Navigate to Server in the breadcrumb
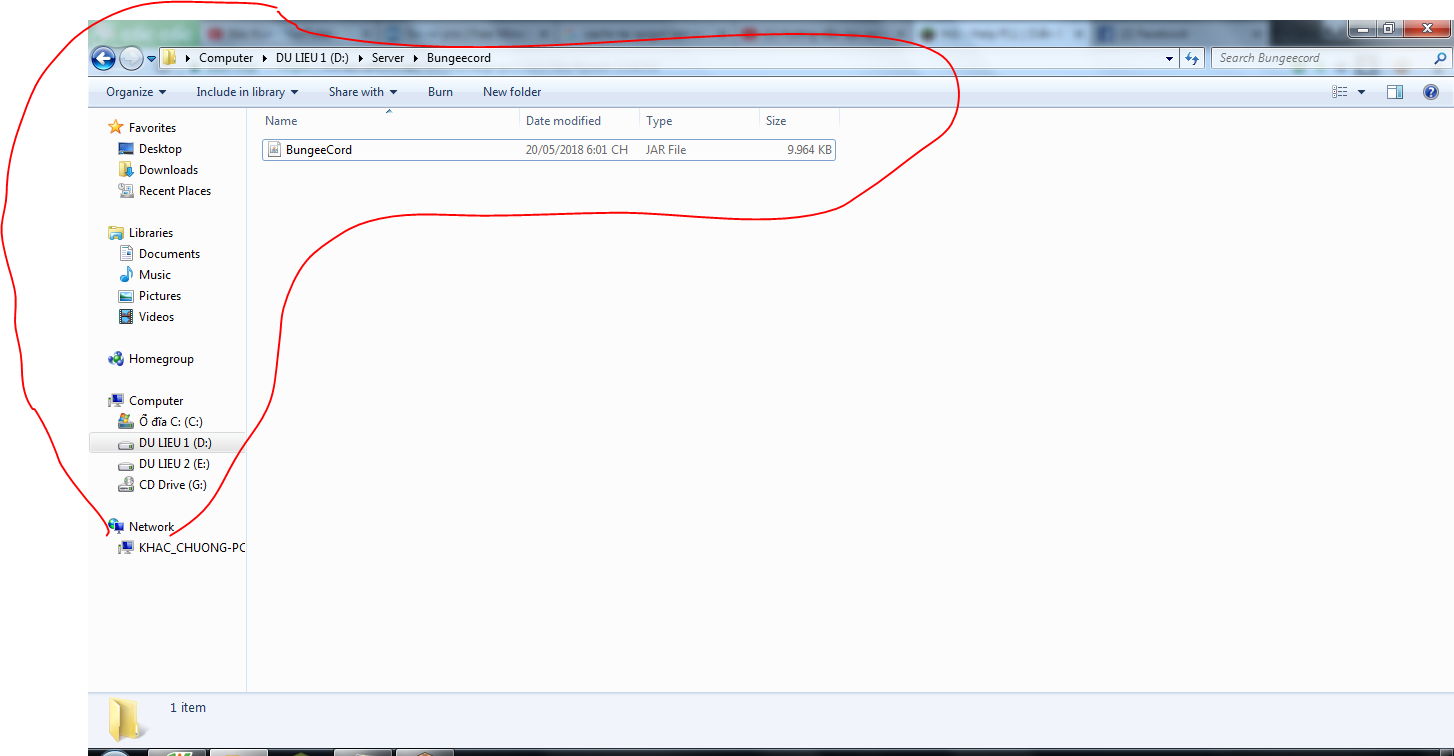This screenshot has width=1454, height=756. point(388,58)
